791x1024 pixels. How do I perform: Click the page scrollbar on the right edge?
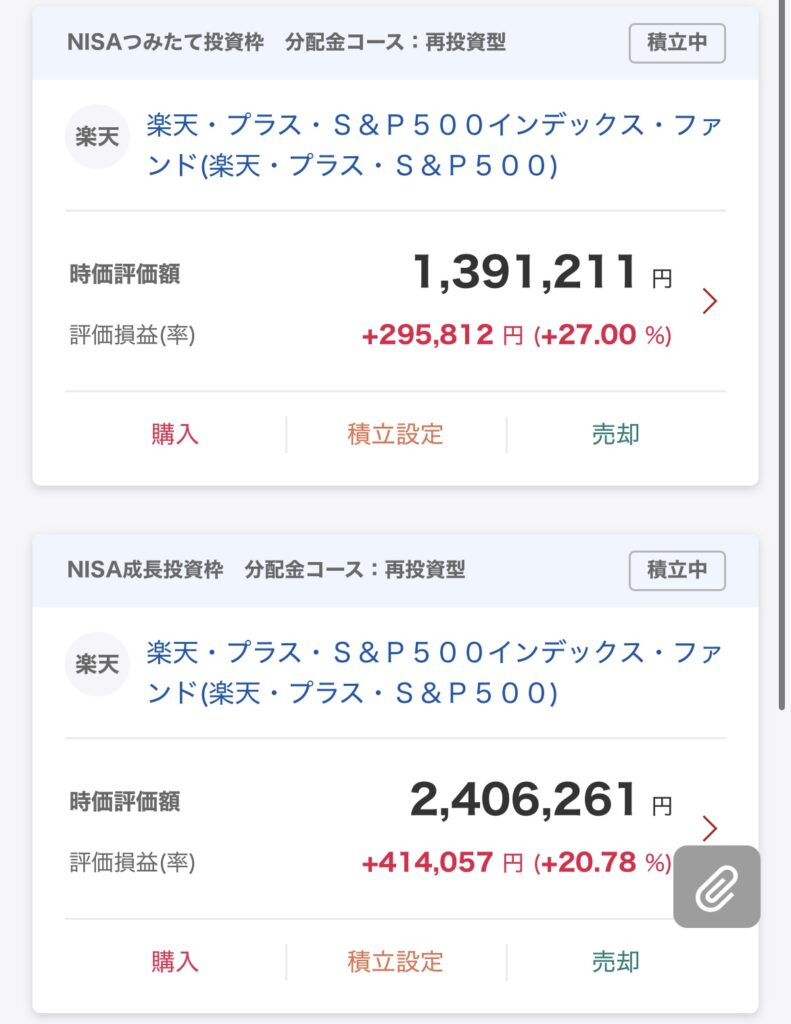(783, 350)
